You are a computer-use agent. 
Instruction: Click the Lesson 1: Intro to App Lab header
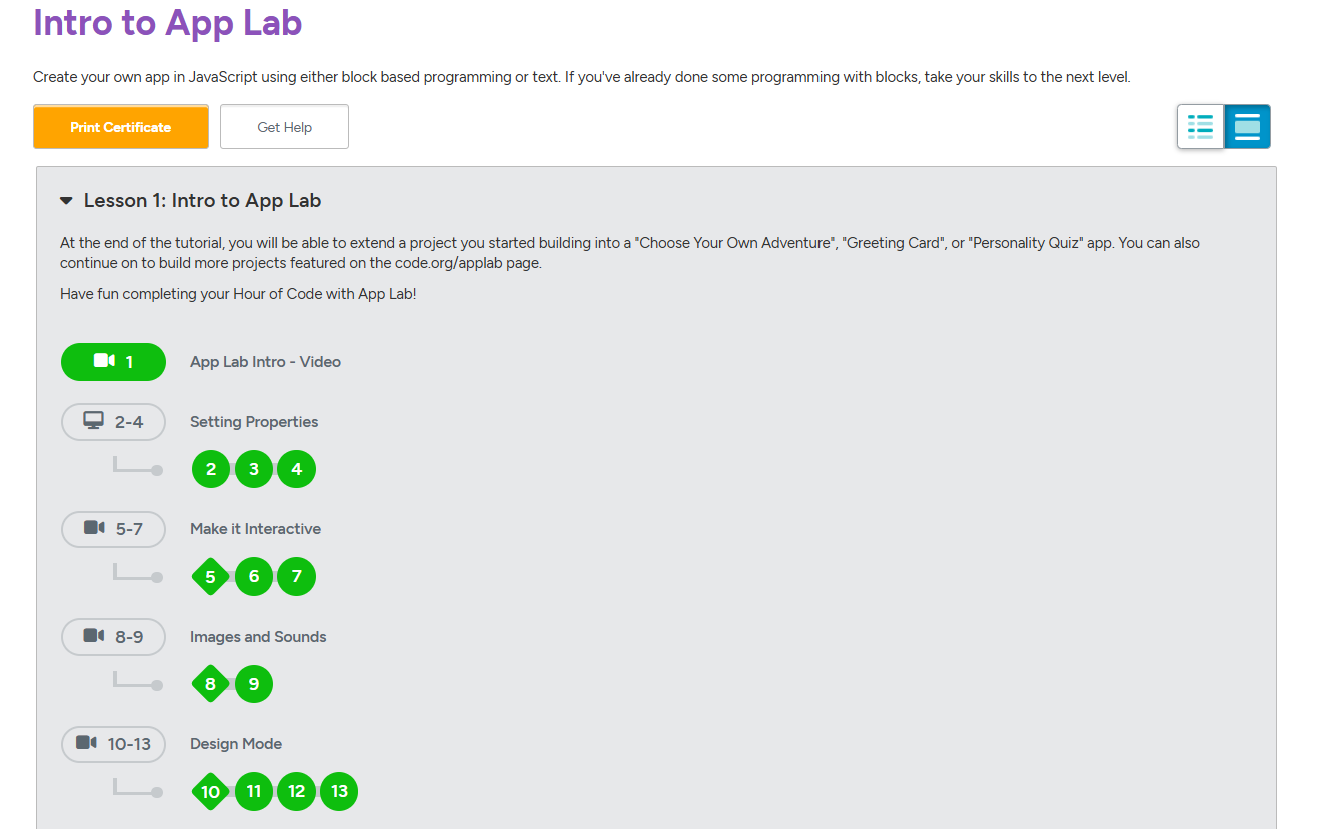point(202,201)
